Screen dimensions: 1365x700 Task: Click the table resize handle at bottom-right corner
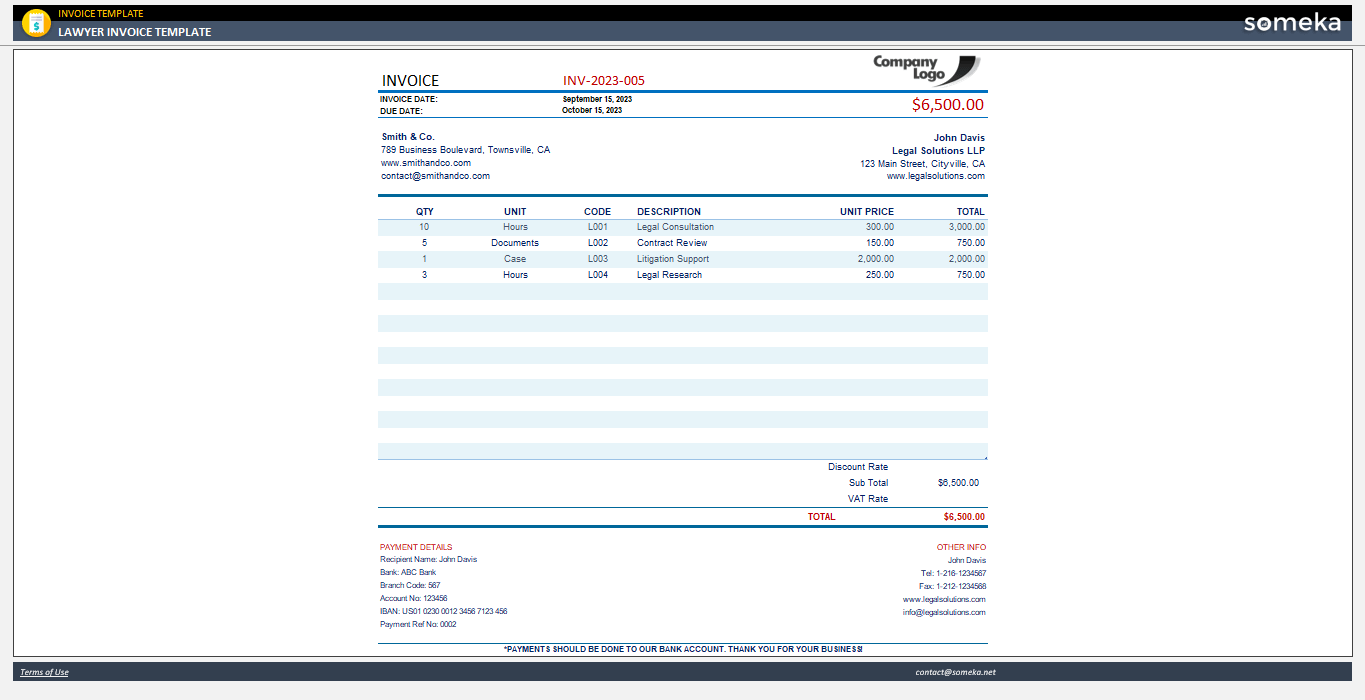pyautogui.click(x=985, y=457)
